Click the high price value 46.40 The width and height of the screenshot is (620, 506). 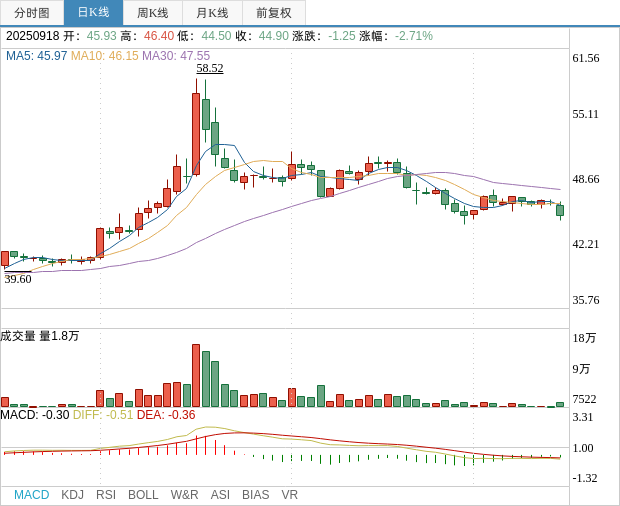click(x=159, y=36)
